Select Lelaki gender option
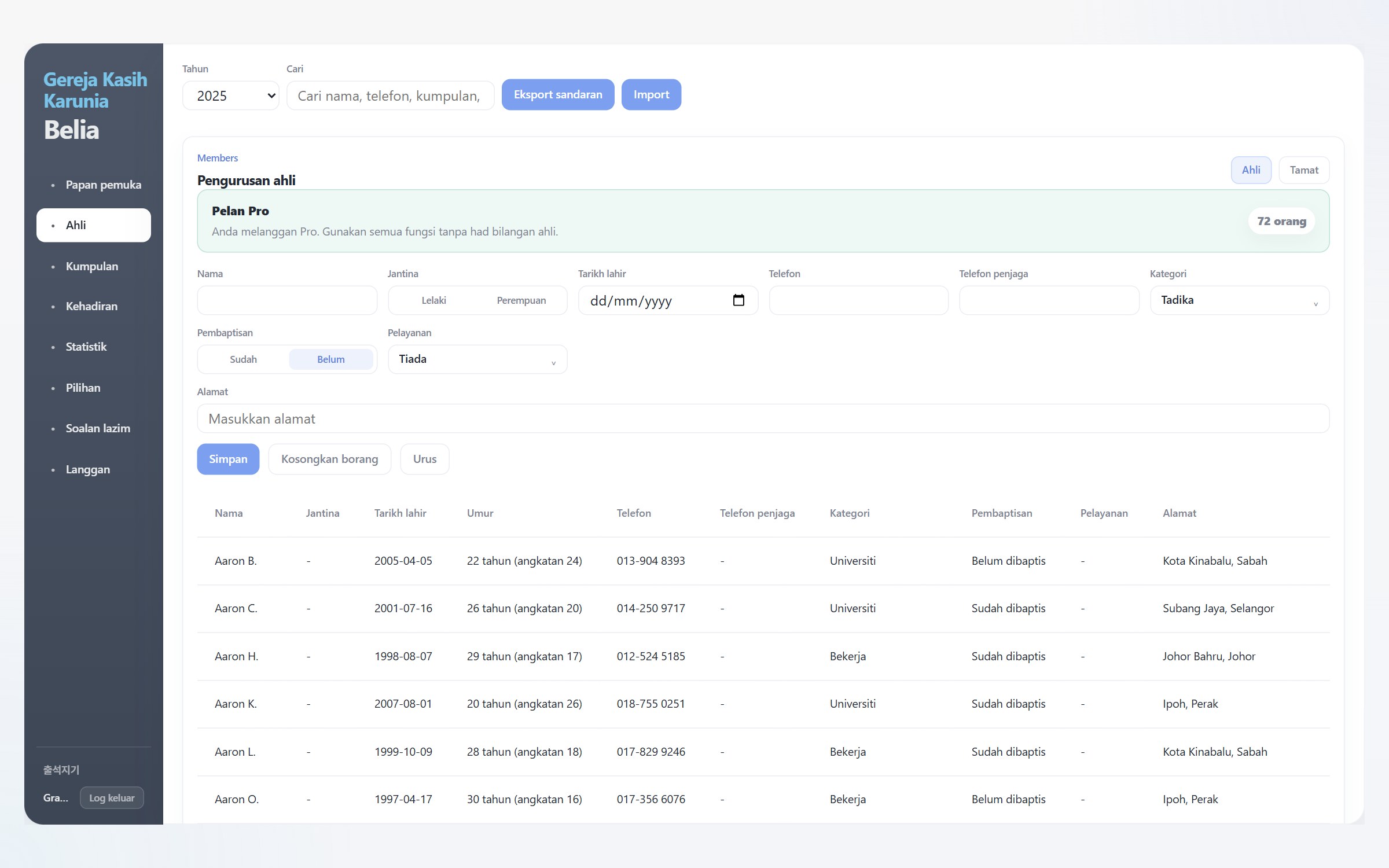The width and height of the screenshot is (1389, 868). pos(433,300)
